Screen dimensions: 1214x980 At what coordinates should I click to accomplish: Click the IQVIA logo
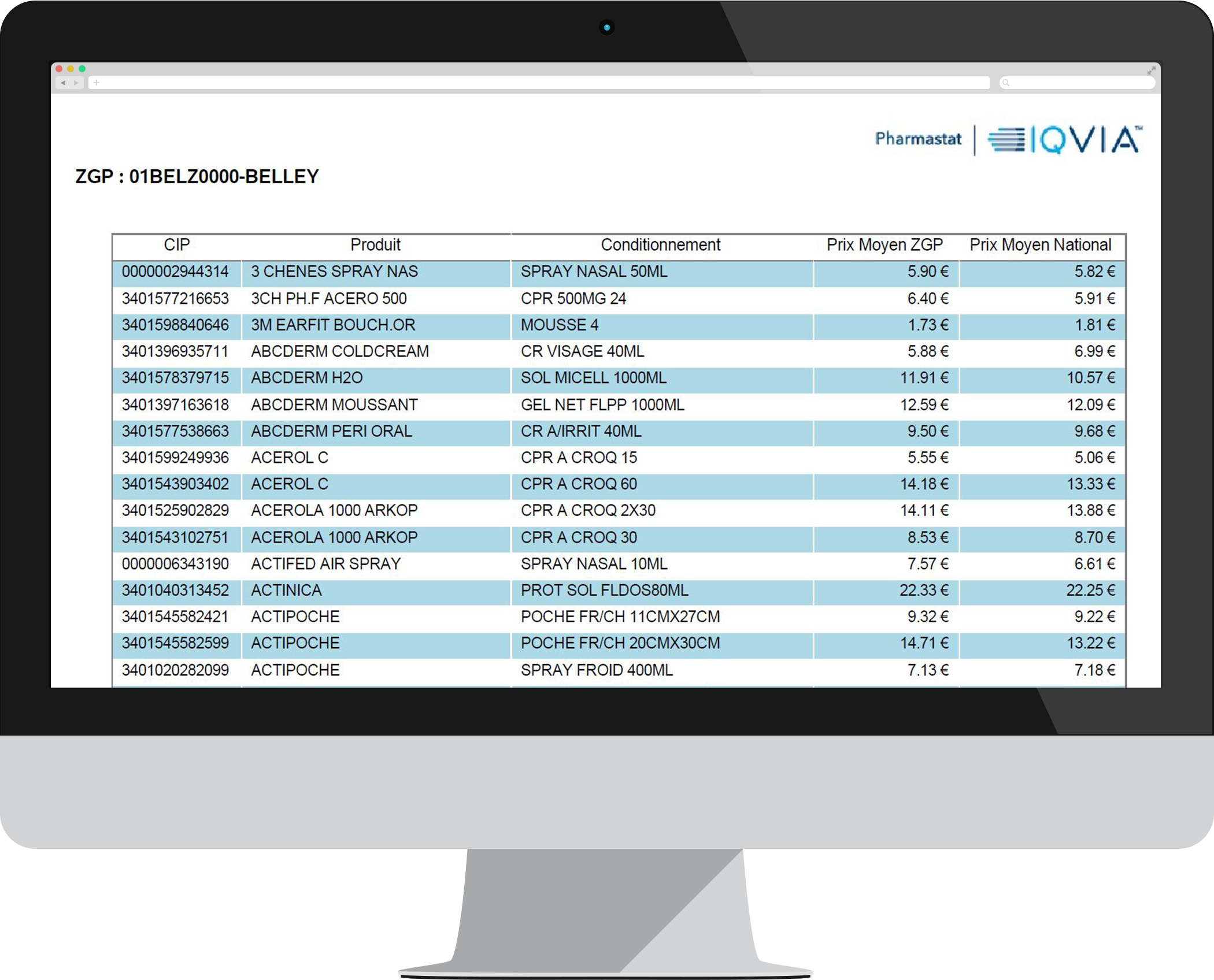click(x=1065, y=139)
